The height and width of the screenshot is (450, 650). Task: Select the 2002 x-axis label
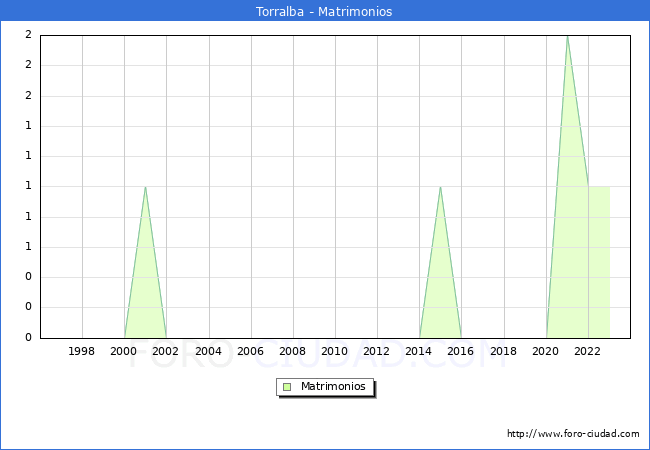click(166, 351)
